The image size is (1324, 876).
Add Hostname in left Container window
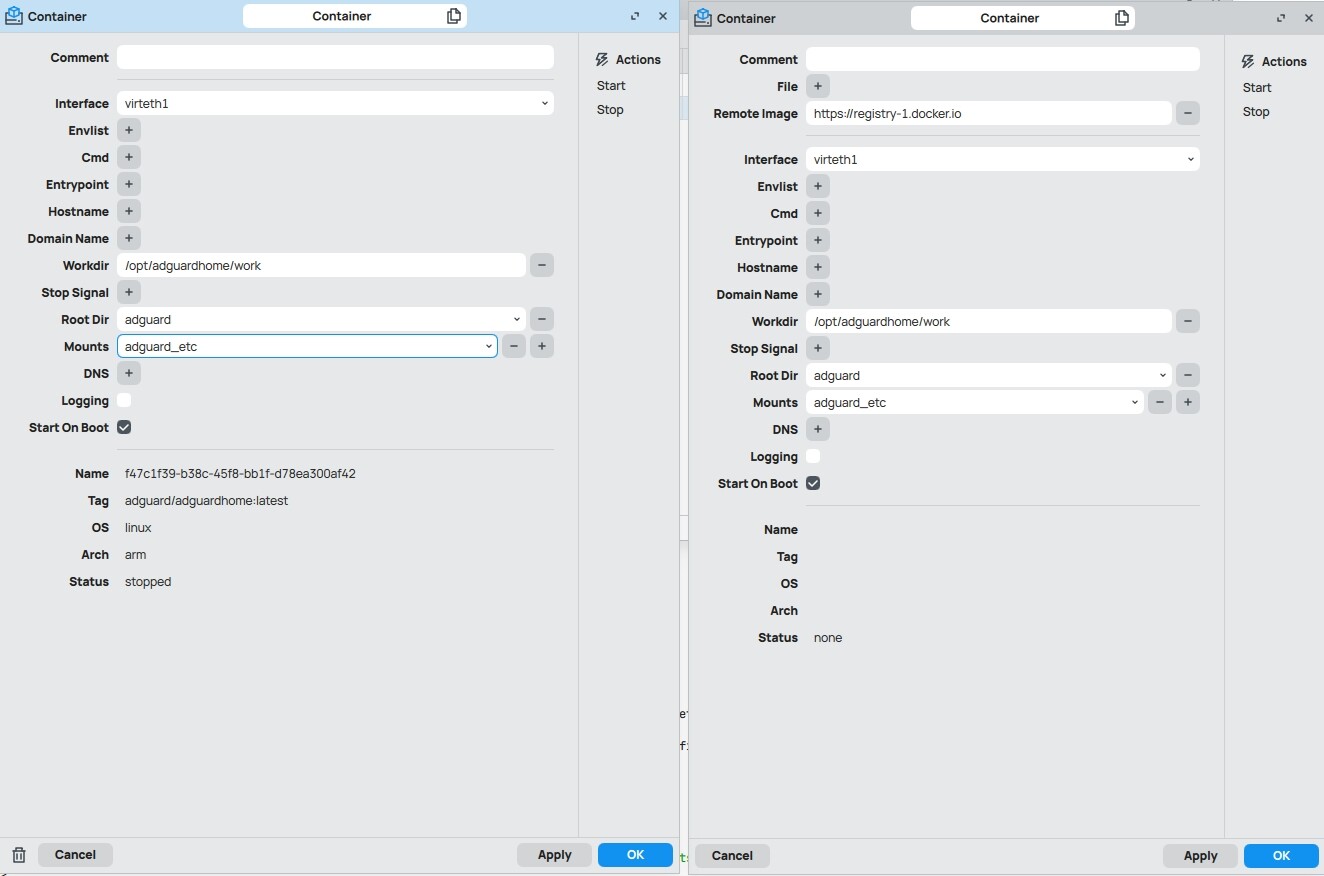(x=129, y=211)
